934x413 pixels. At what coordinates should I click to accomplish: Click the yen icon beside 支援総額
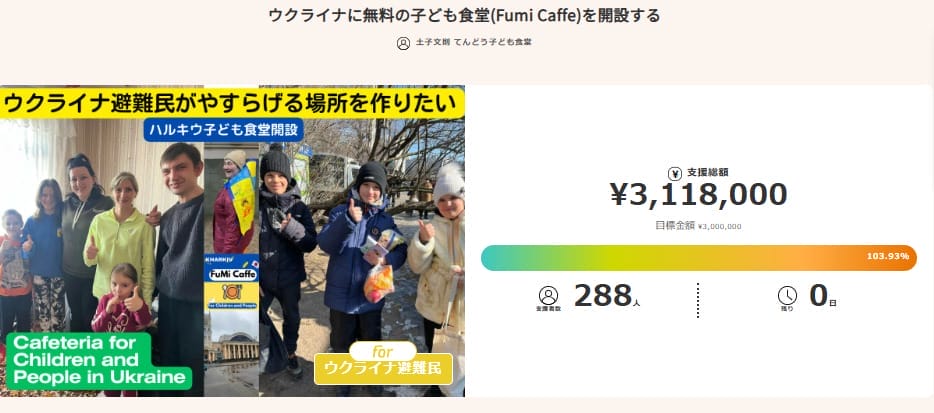tap(673, 173)
